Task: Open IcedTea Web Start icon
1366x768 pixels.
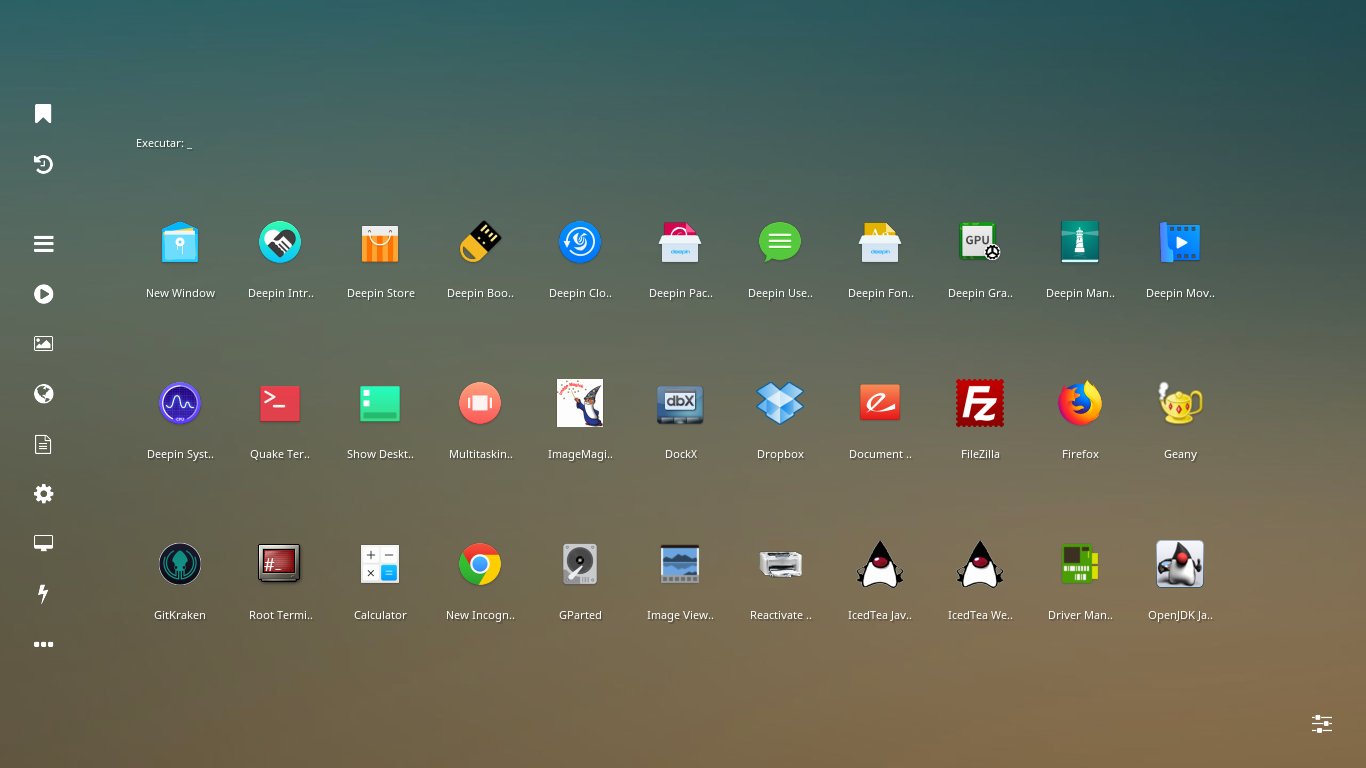Action: click(980, 564)
